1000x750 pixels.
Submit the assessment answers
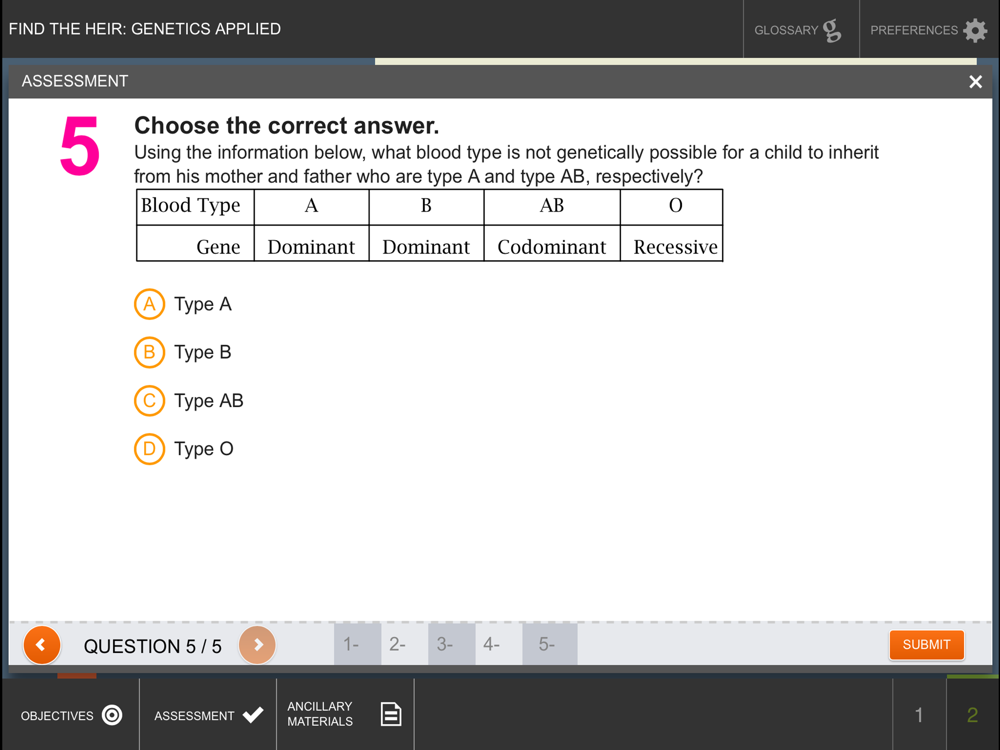[926, 645]
